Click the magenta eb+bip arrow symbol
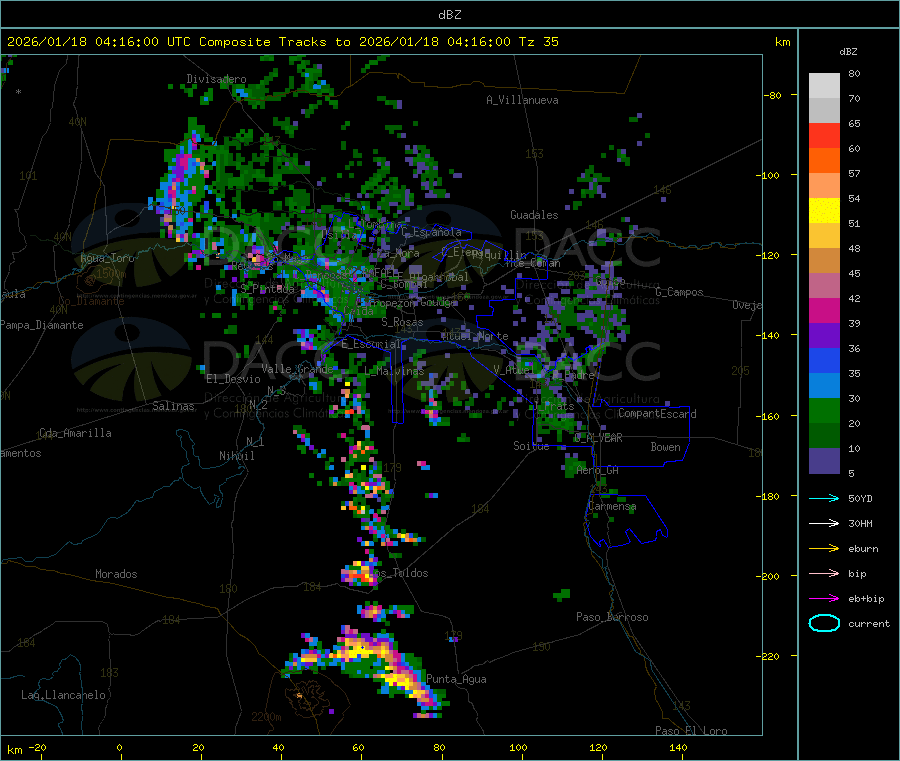Screen dimensions: 900x761 coord(824,599)
